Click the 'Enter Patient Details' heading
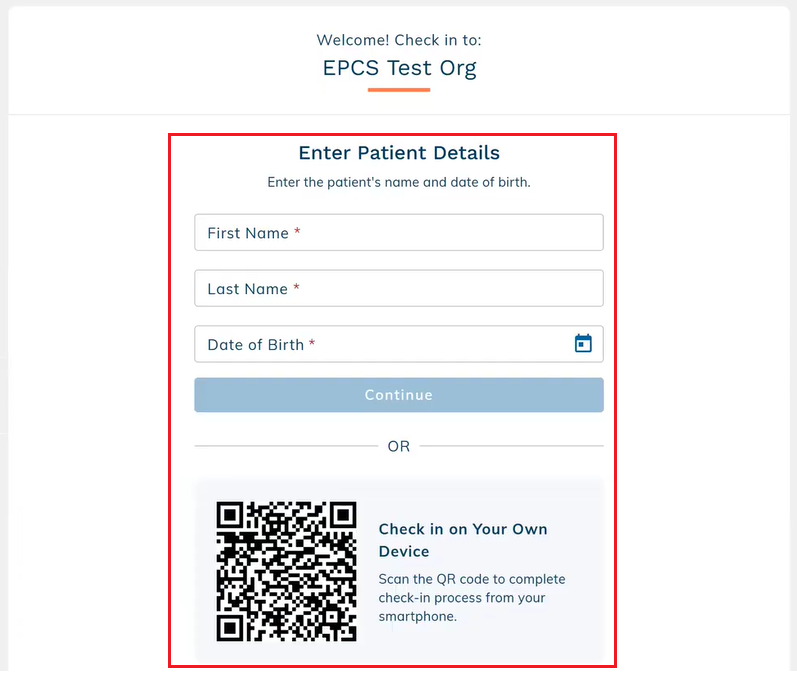This screenshot has height=676, width=797. (399, 153)
